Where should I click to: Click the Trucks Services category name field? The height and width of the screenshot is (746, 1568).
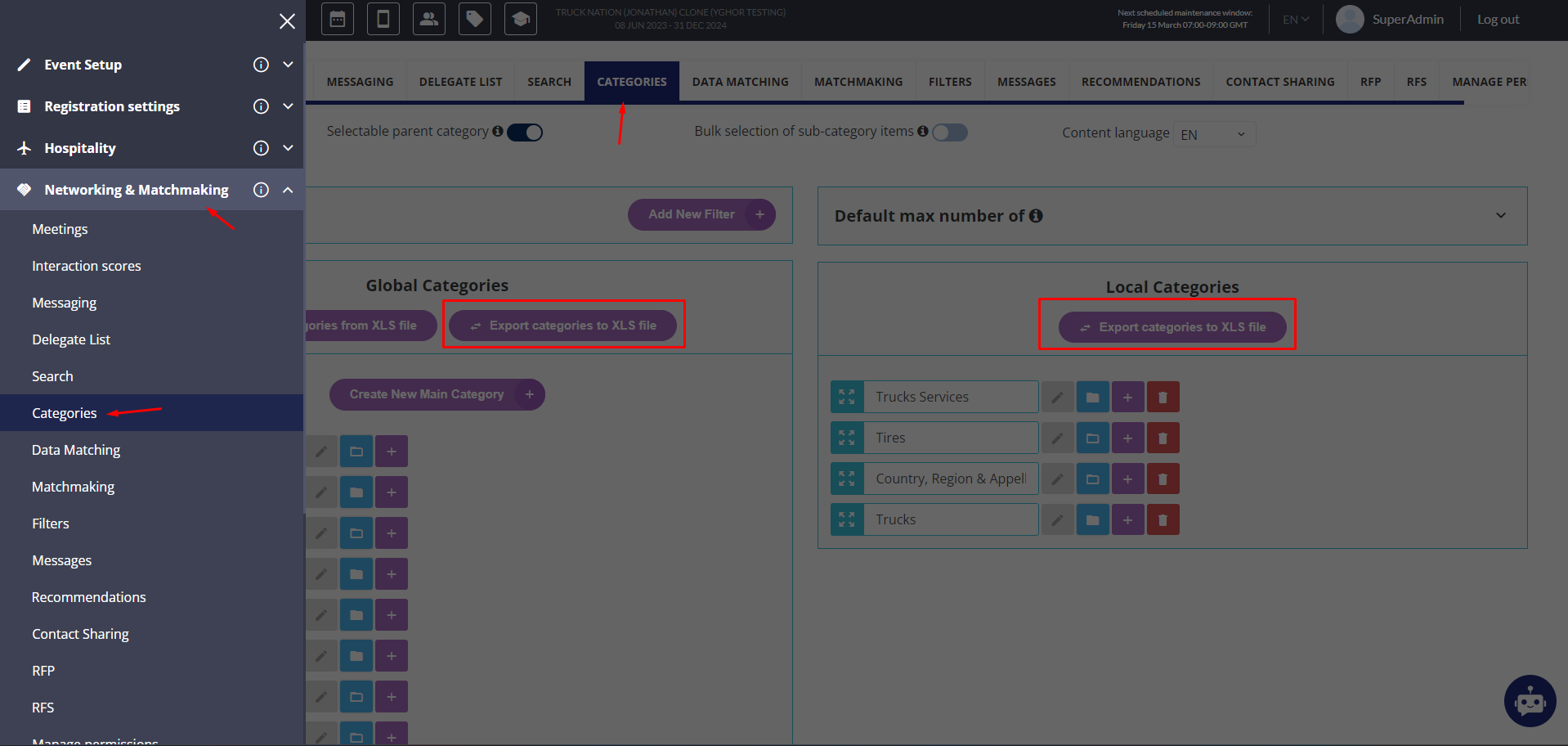[950, 398]
